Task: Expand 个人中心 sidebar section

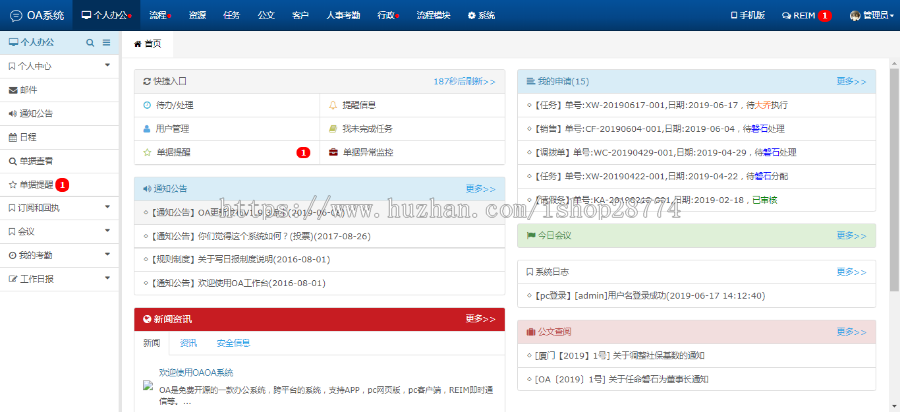Action: click(60, 67)
